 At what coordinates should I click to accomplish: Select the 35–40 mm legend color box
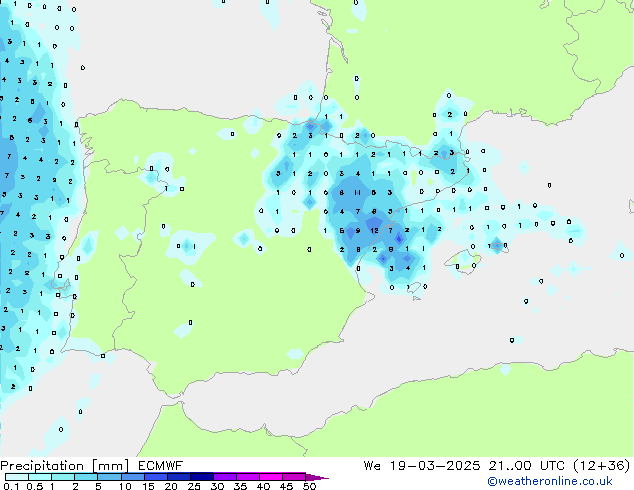point(247,477)
